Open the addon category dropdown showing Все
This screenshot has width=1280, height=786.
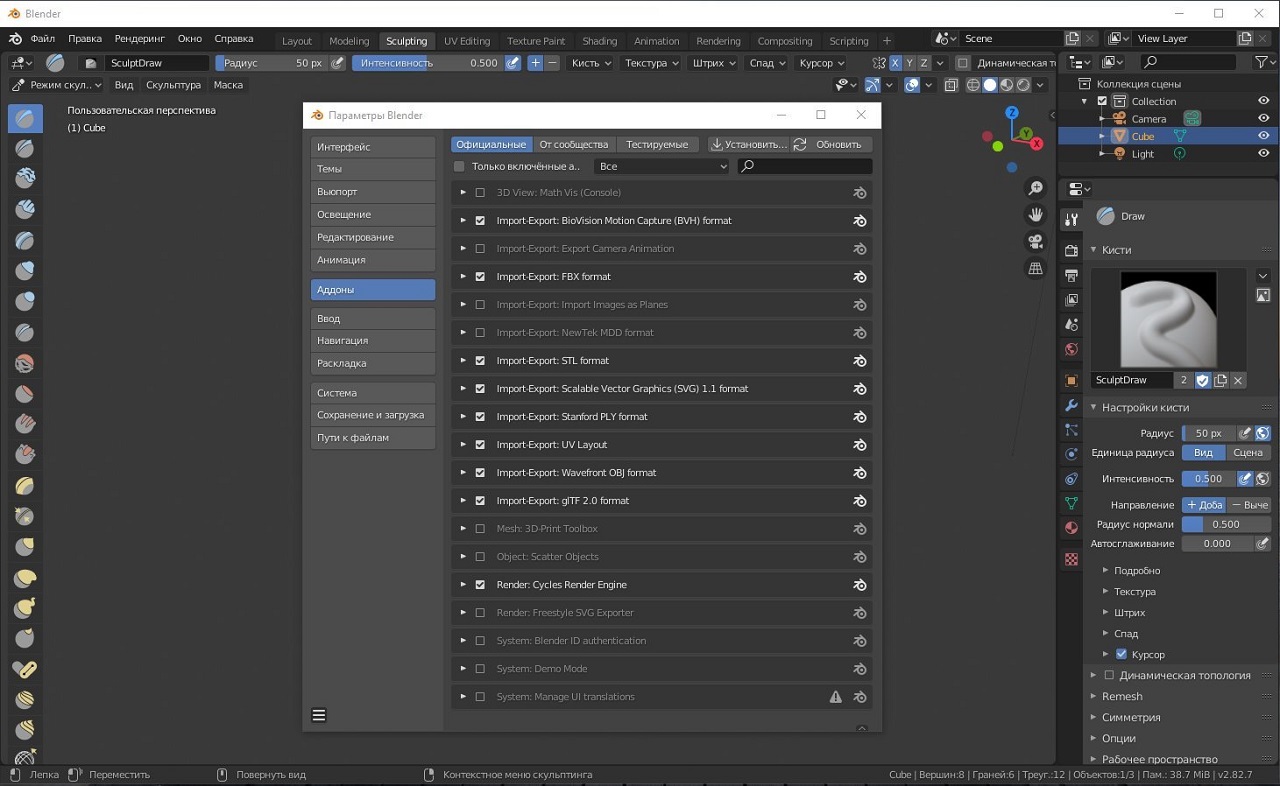click(661, 167)
